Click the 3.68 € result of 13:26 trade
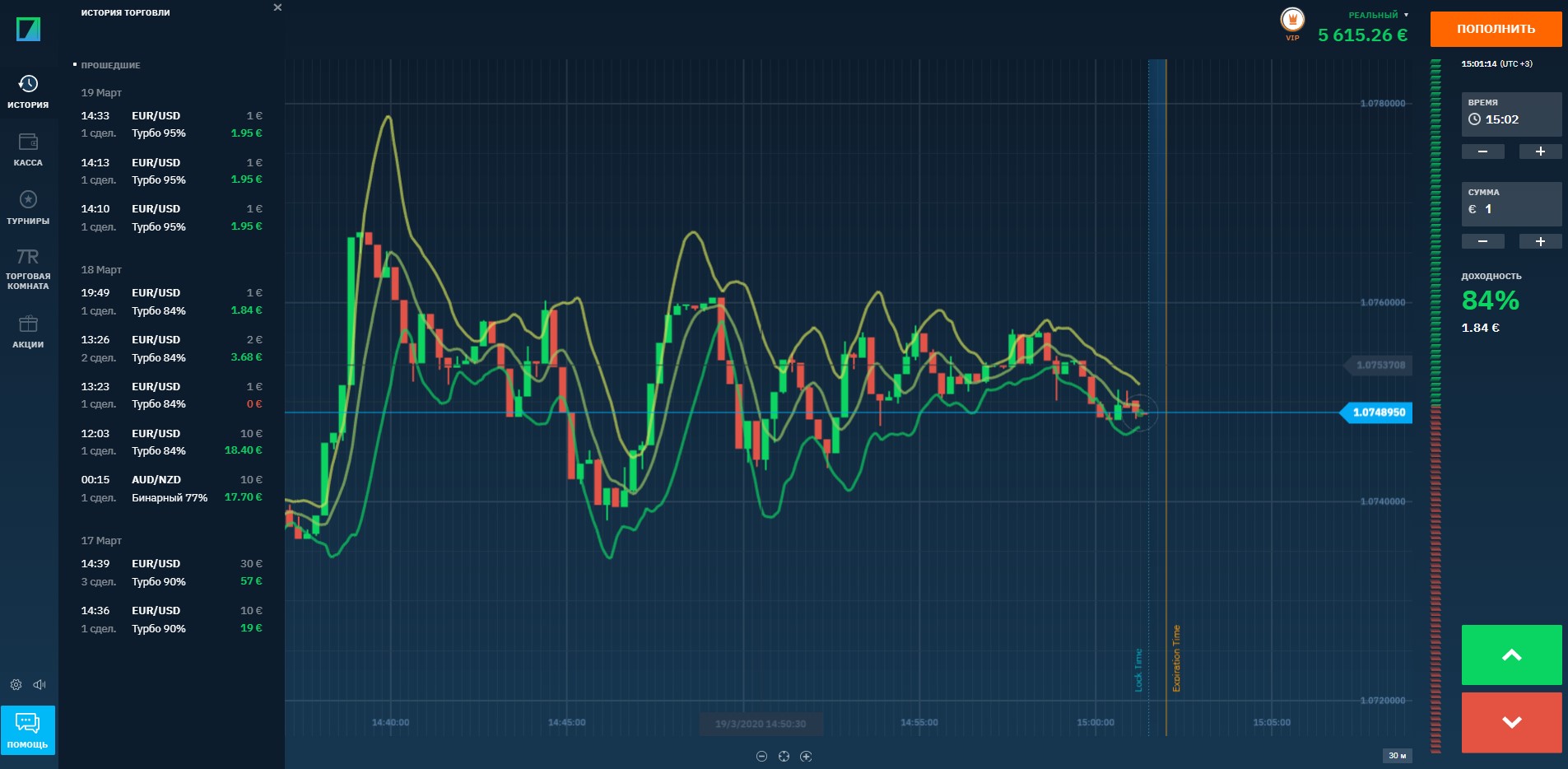 [246, 357]
